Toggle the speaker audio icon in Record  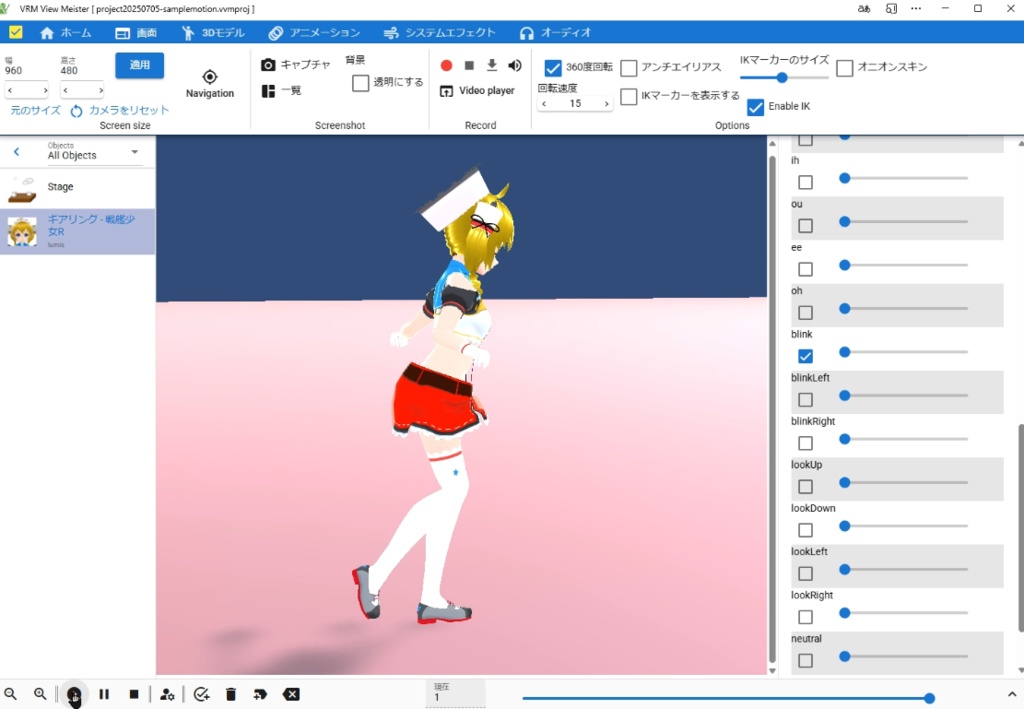(x=515, y=65)
